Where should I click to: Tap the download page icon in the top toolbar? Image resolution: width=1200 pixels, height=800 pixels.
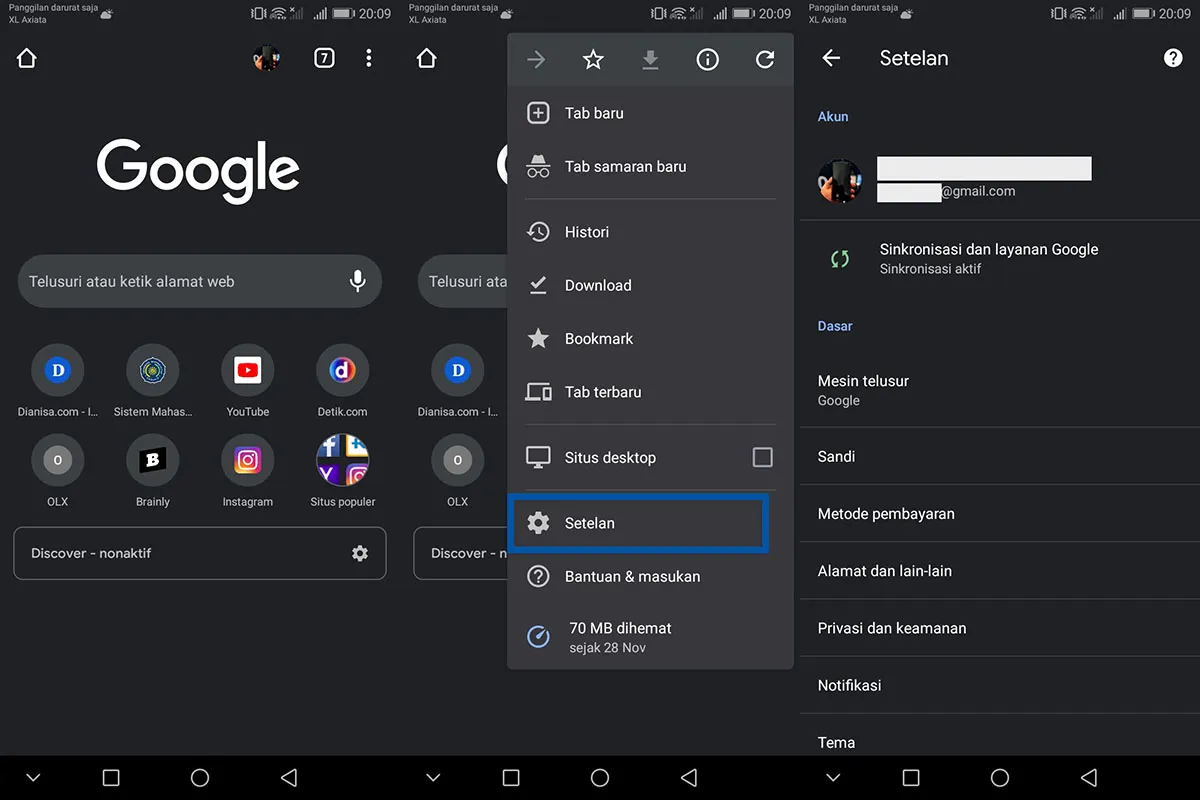[650, 59]
